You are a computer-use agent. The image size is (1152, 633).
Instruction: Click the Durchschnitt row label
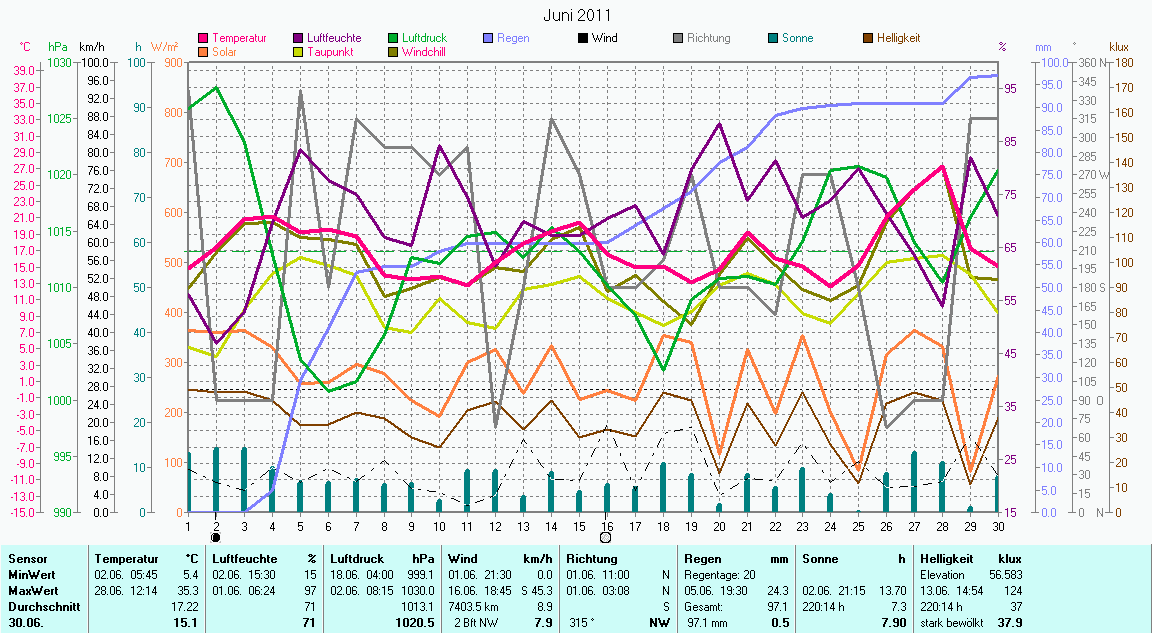tap(38, 607)
